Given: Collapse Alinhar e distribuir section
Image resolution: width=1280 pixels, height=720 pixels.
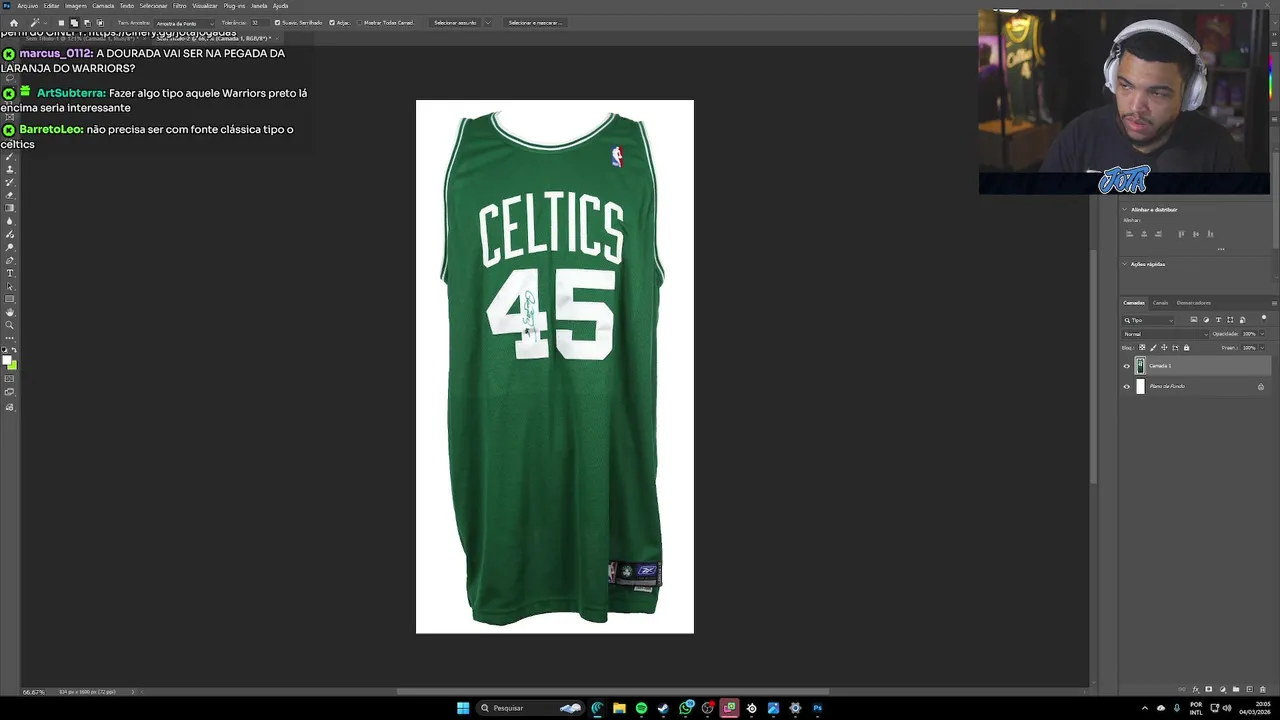Looking at the screenshot, I should [1124, 210].
